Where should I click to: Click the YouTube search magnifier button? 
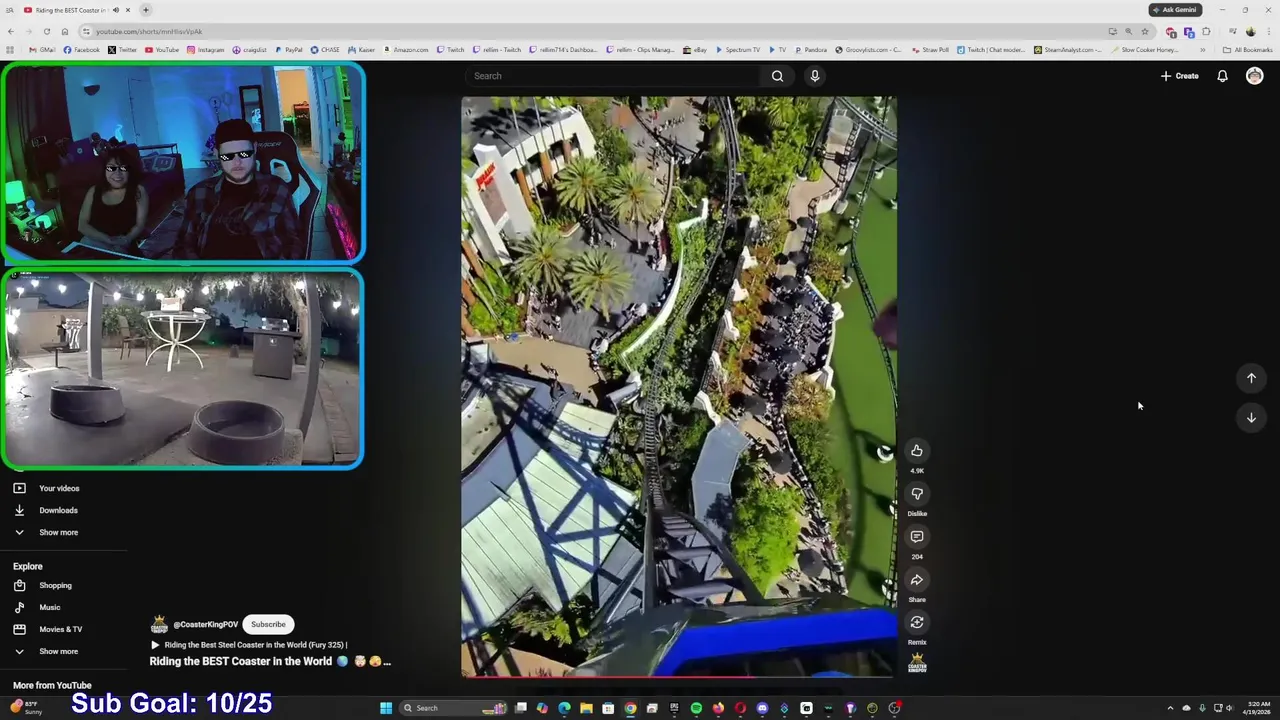click(777, 76)
